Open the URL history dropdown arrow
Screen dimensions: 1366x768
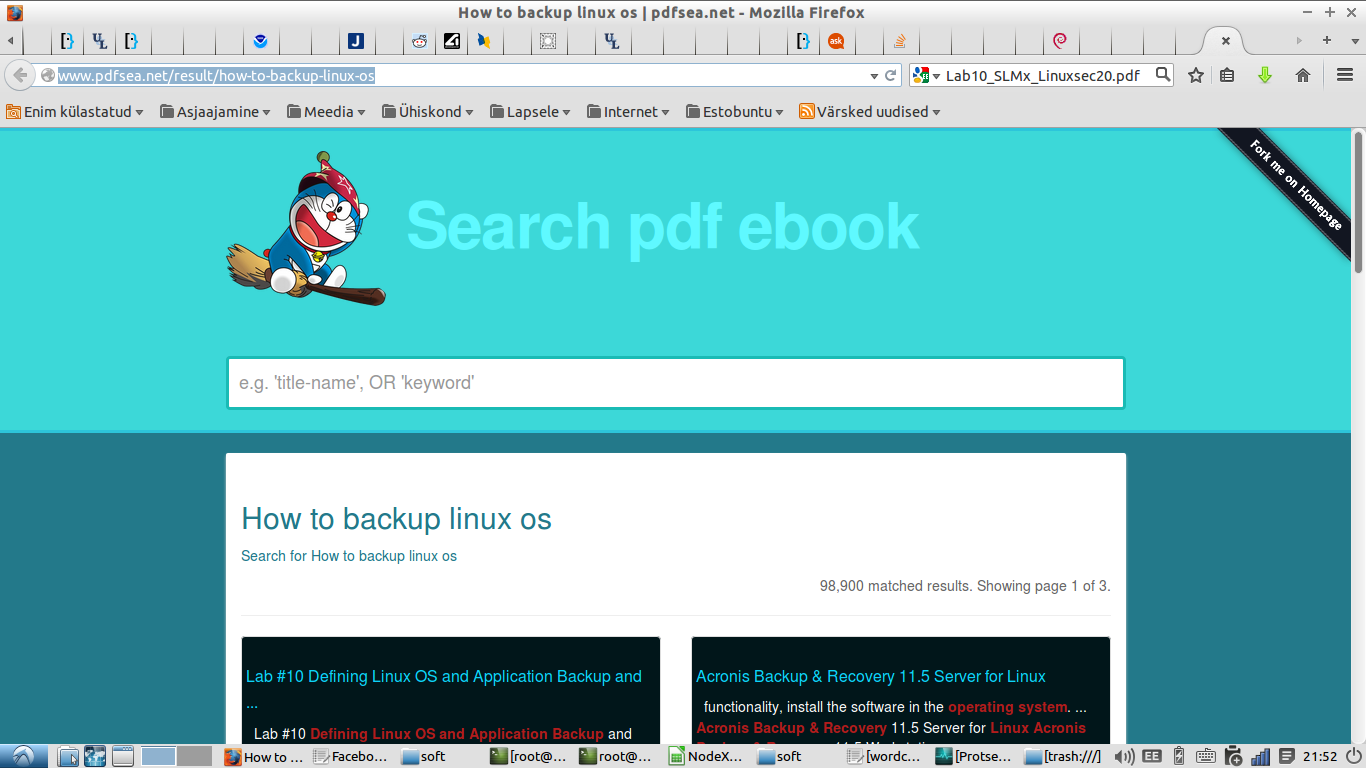[874, 75]
